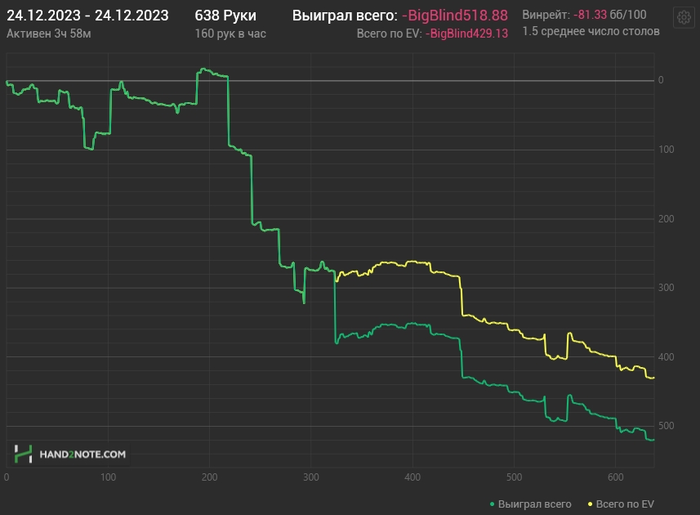The image size is (700, 515).
Task: Click the y-axis label 0
Action: click(x=661, y=80)
